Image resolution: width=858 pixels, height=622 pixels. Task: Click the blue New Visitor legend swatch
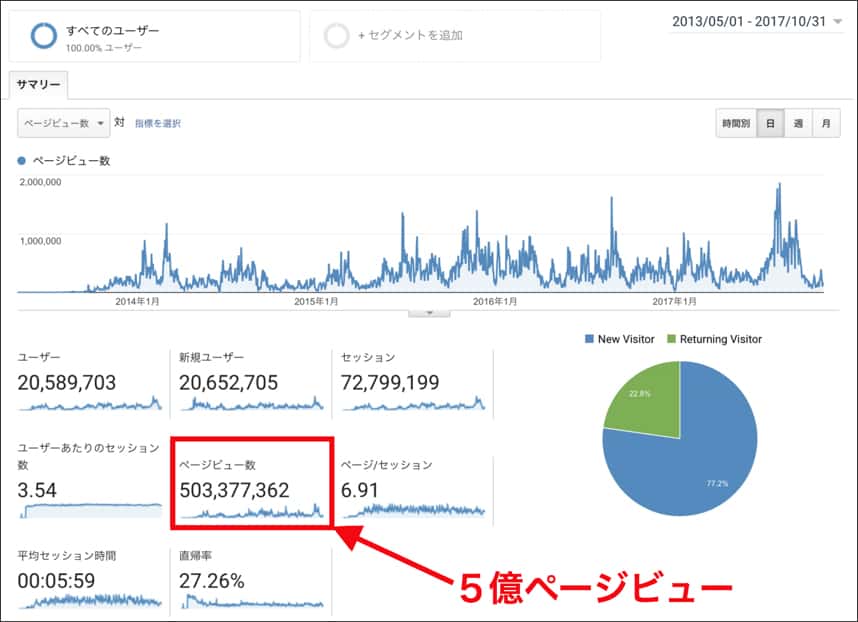coord(589,339)
